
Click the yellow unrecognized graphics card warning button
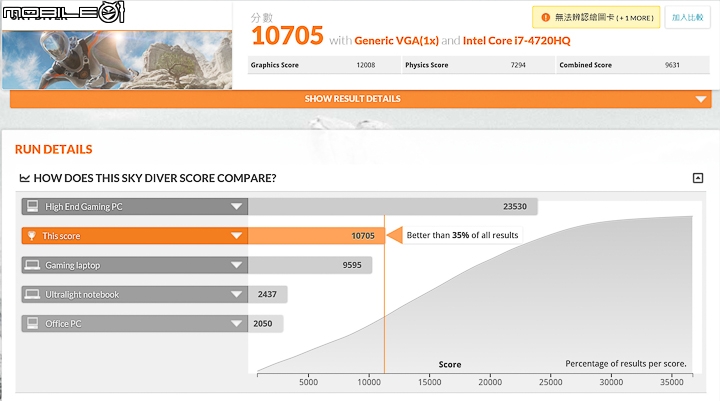[596, 17]
